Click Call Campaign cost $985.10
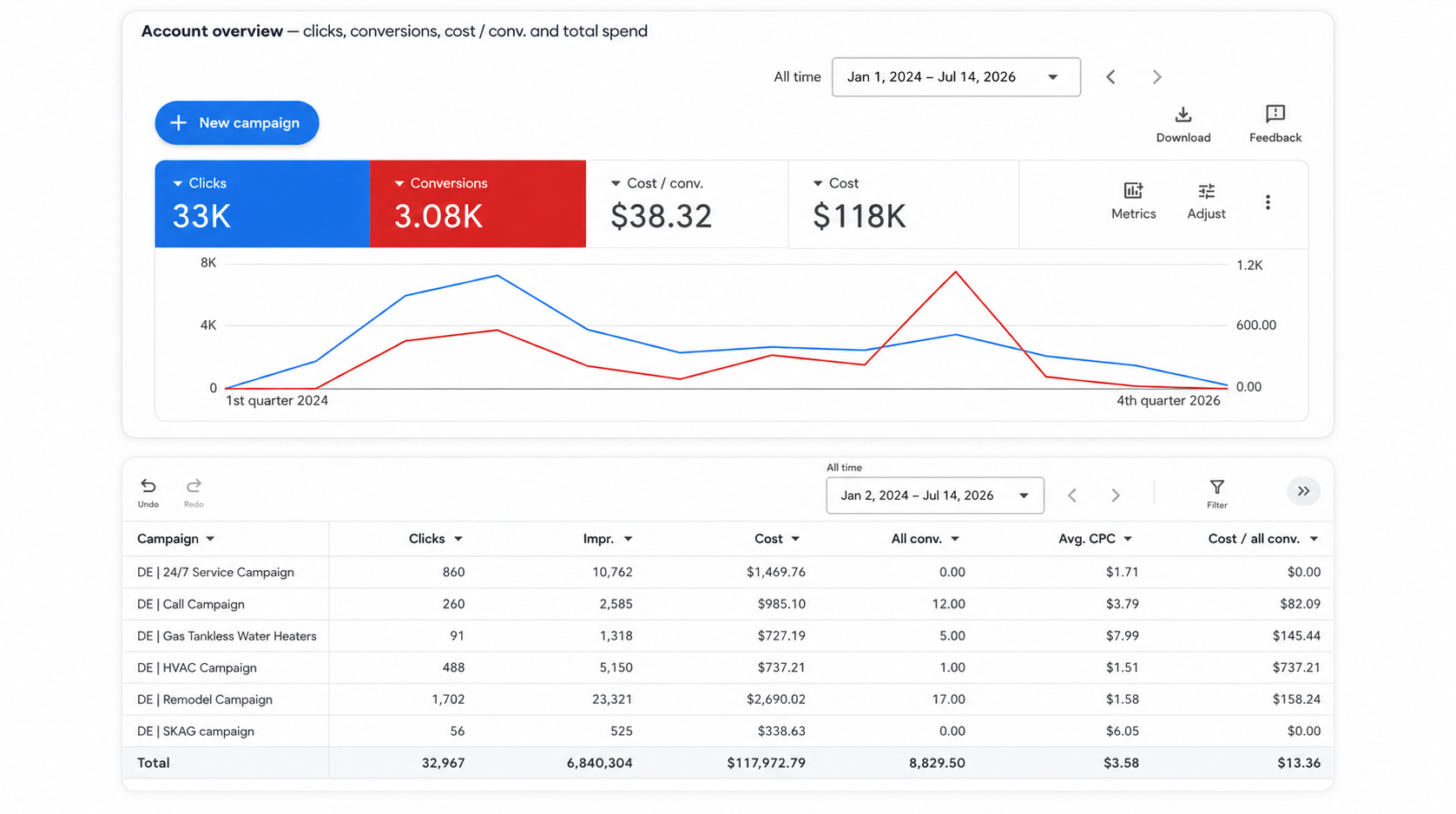The height and width of the screenshot is (814, 1456). (x=781, y=604)
